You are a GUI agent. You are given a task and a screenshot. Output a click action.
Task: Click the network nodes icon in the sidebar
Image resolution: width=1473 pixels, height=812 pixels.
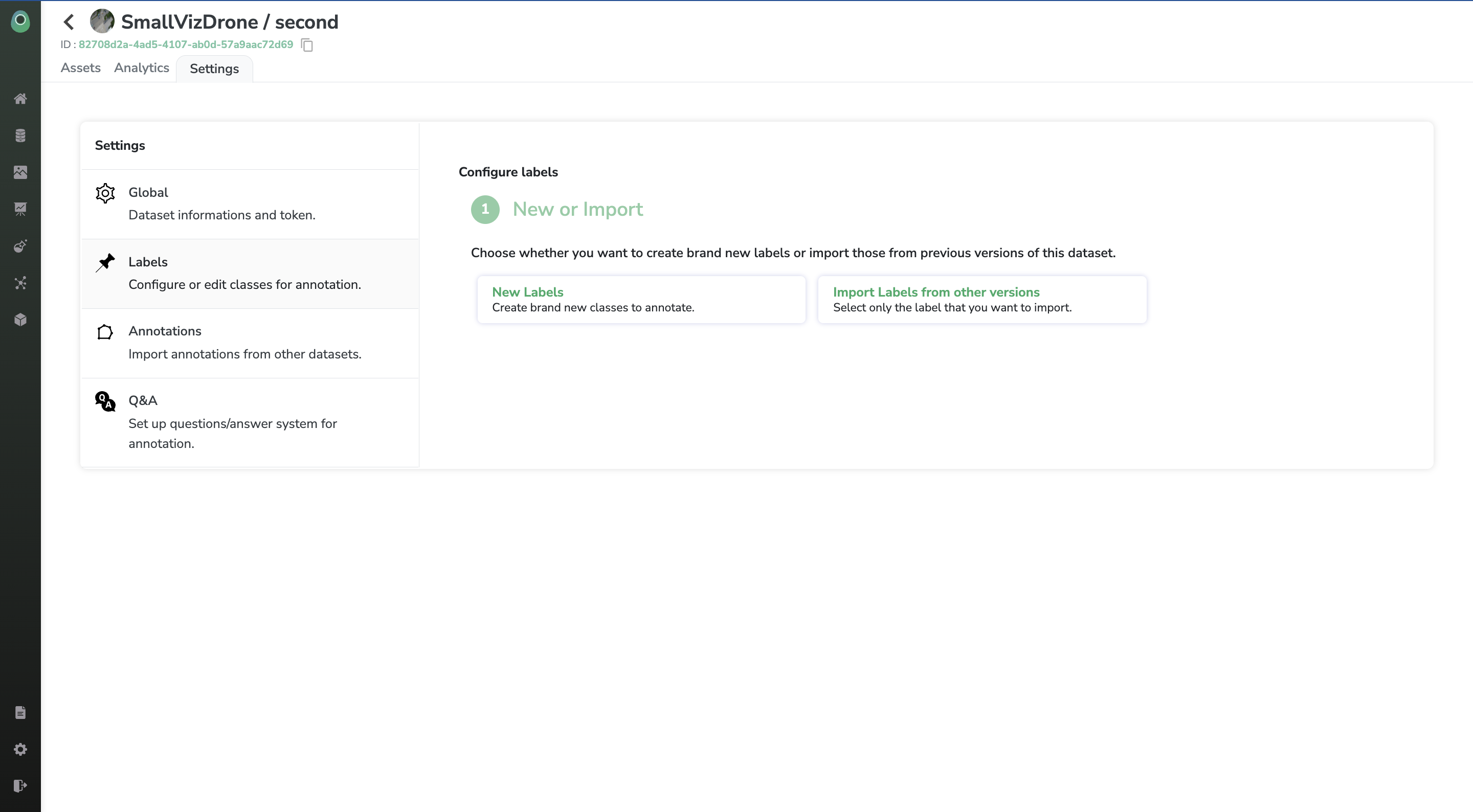(x=20, y=283)
